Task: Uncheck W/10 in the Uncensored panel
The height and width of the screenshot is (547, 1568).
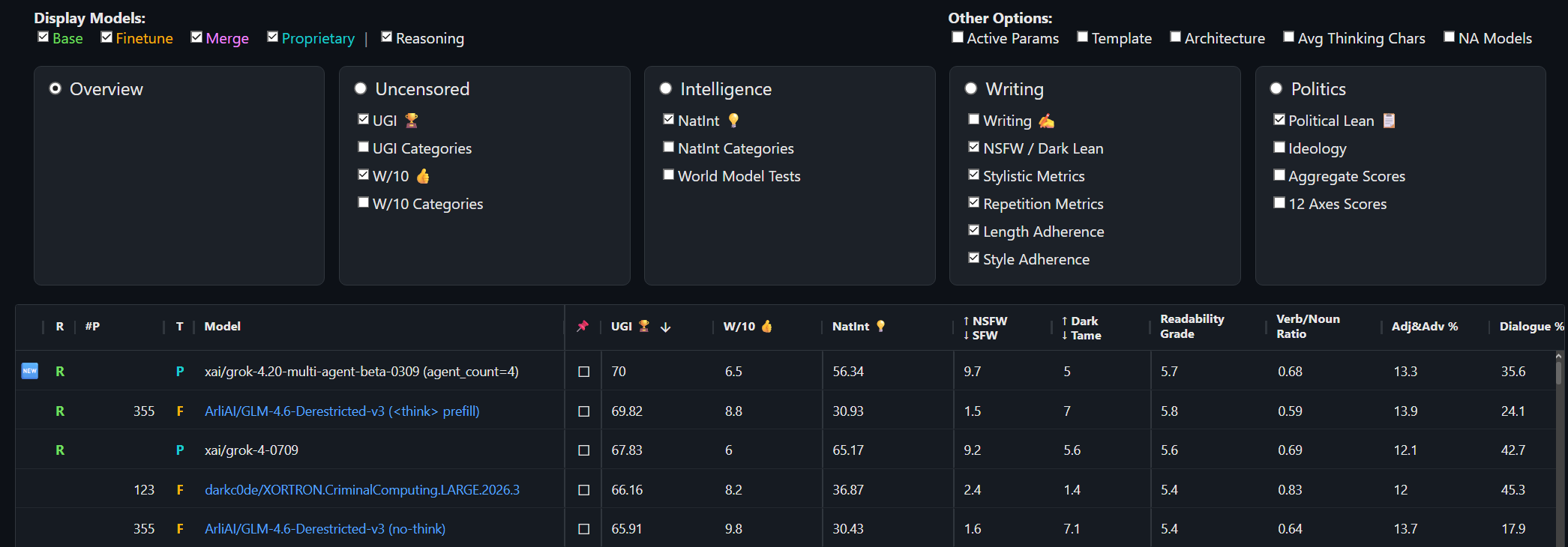Action: (364, 175)
